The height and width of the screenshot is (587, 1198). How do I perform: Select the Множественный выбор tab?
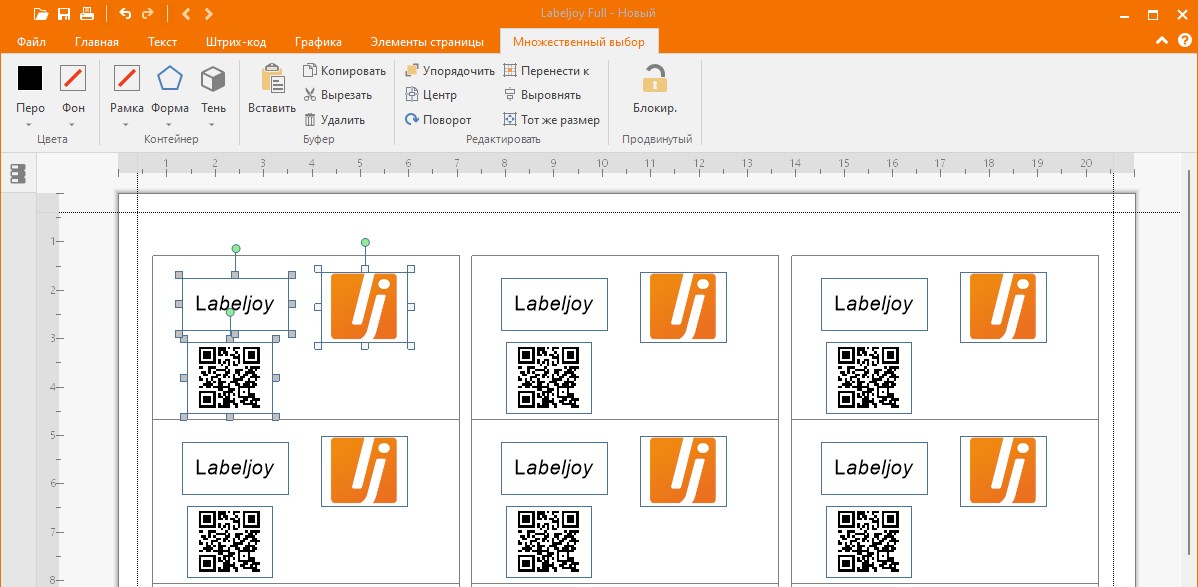pos(578,41)
